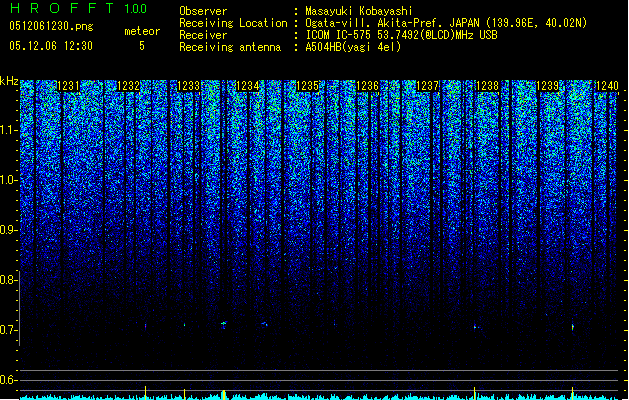Click the 0.6 kHz frequency axis label
The width and height of the screenshot is (629, 400).
click(x=8, y=380)
